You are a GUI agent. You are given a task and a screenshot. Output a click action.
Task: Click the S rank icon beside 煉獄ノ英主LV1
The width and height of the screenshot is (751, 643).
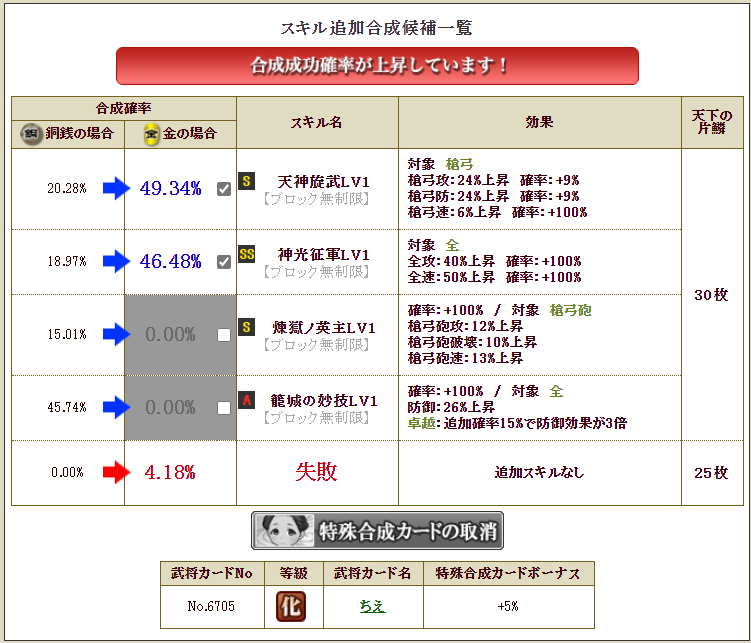tap(246, 327)
